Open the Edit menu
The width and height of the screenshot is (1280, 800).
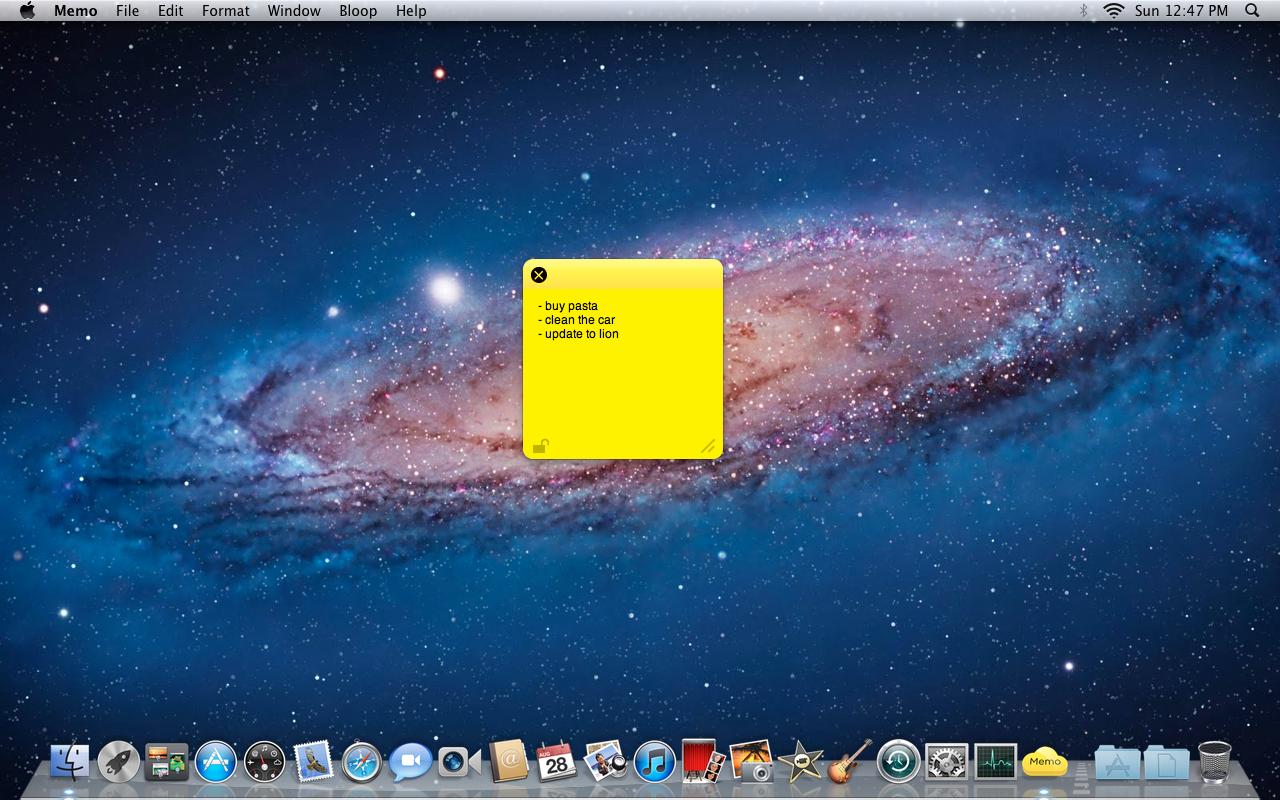(171, 11)
